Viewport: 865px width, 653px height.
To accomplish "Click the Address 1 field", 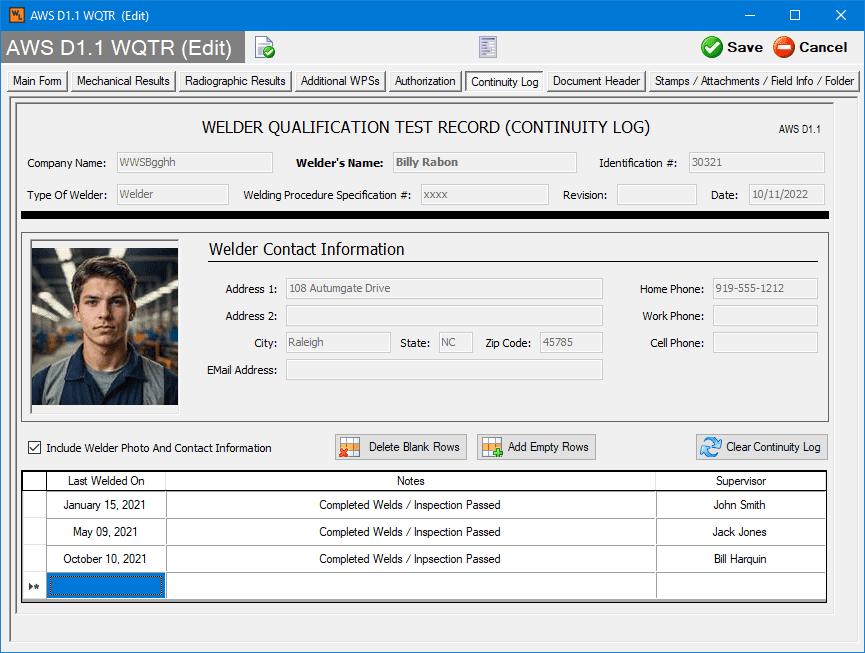I will pyautogui.click(x=444, y=288).
